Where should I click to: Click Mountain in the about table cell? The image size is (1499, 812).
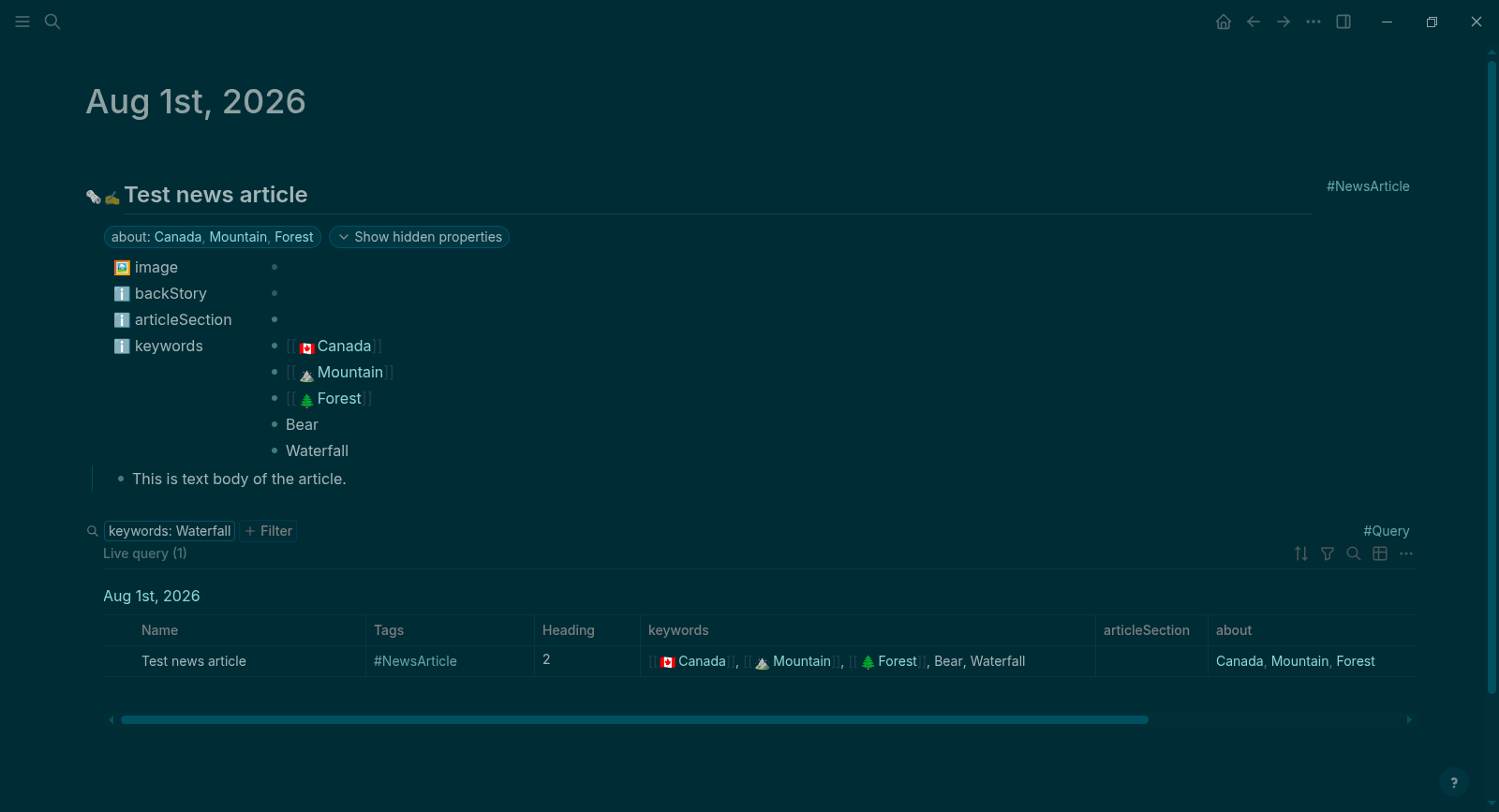[1299, 661]
